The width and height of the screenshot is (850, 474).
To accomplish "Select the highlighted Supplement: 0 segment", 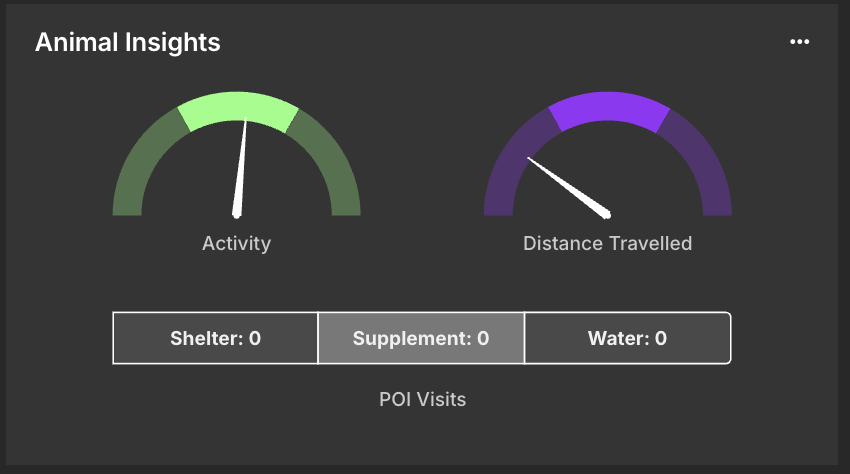I will point(421,338).
